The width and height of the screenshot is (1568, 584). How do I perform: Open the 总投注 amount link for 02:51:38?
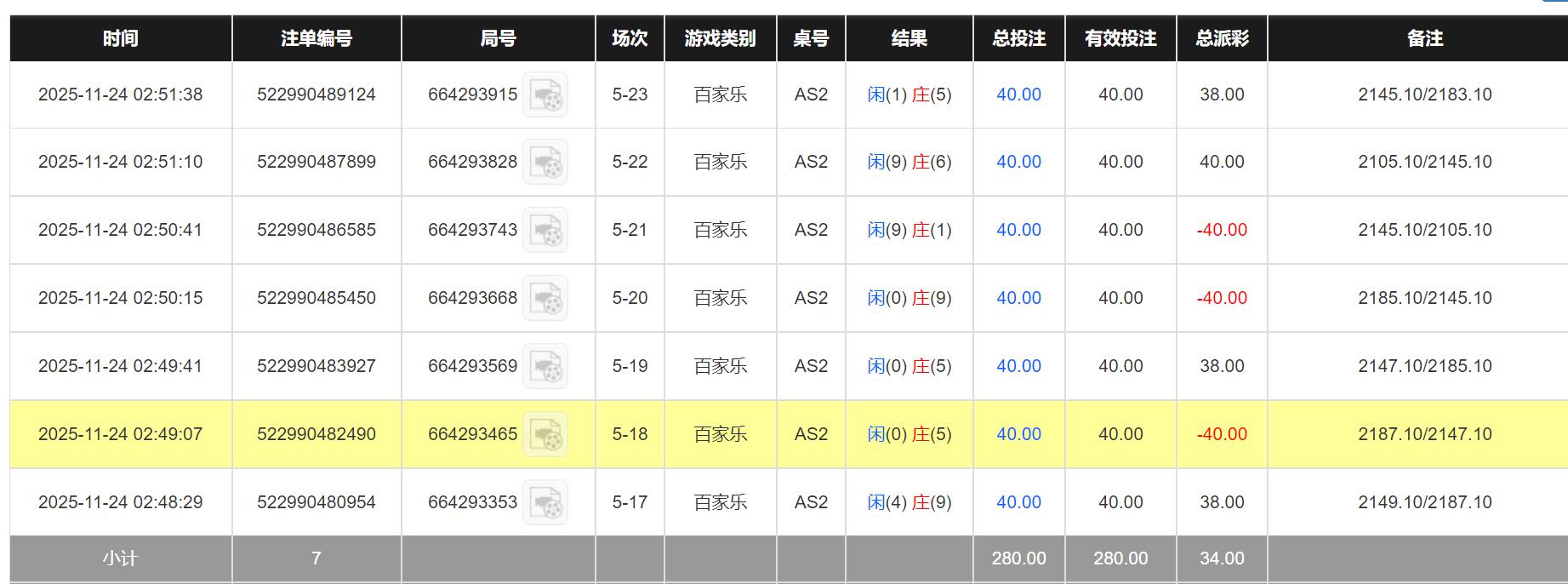(x=1018, y=94)
